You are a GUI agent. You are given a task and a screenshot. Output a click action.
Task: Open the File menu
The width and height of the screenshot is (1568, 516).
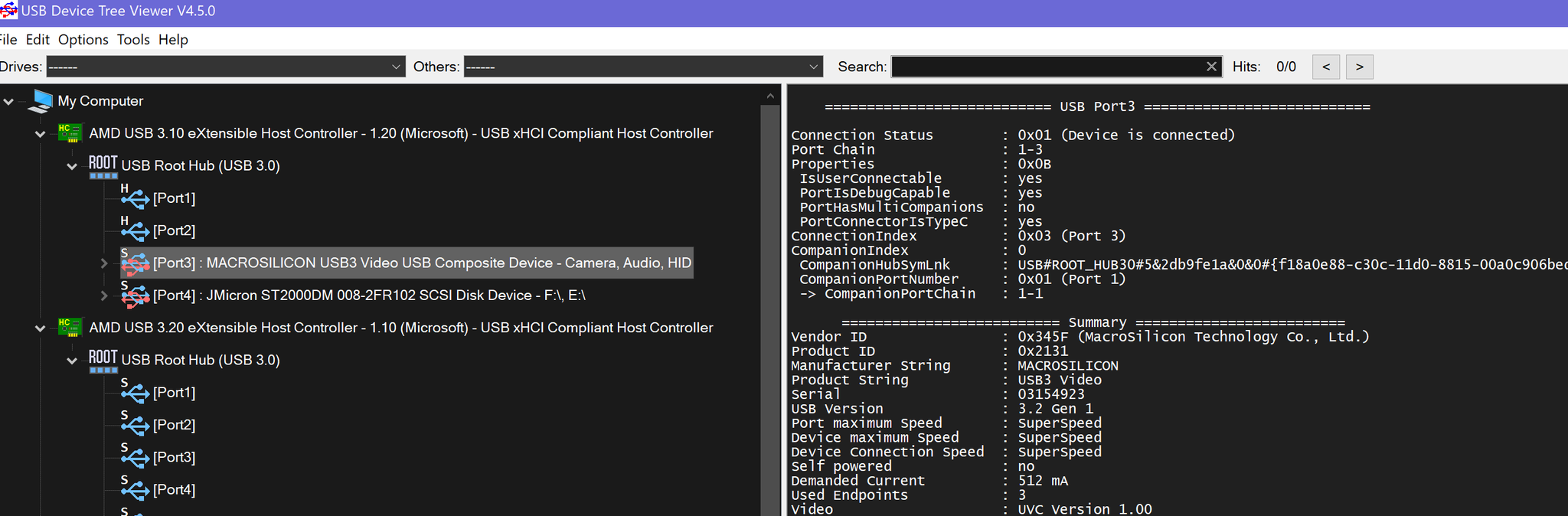(8, 39)
